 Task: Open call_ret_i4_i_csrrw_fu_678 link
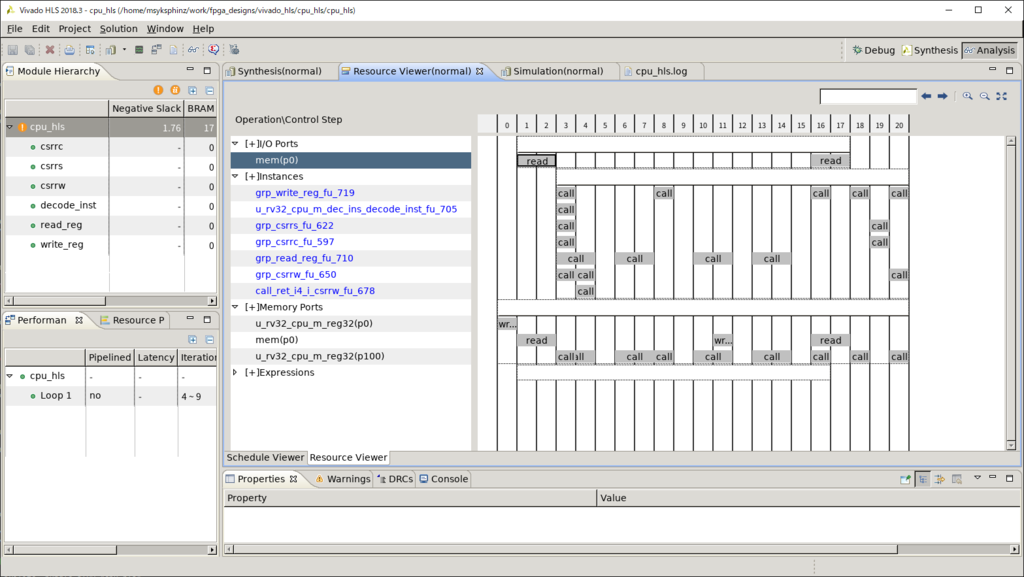point(315,290)
